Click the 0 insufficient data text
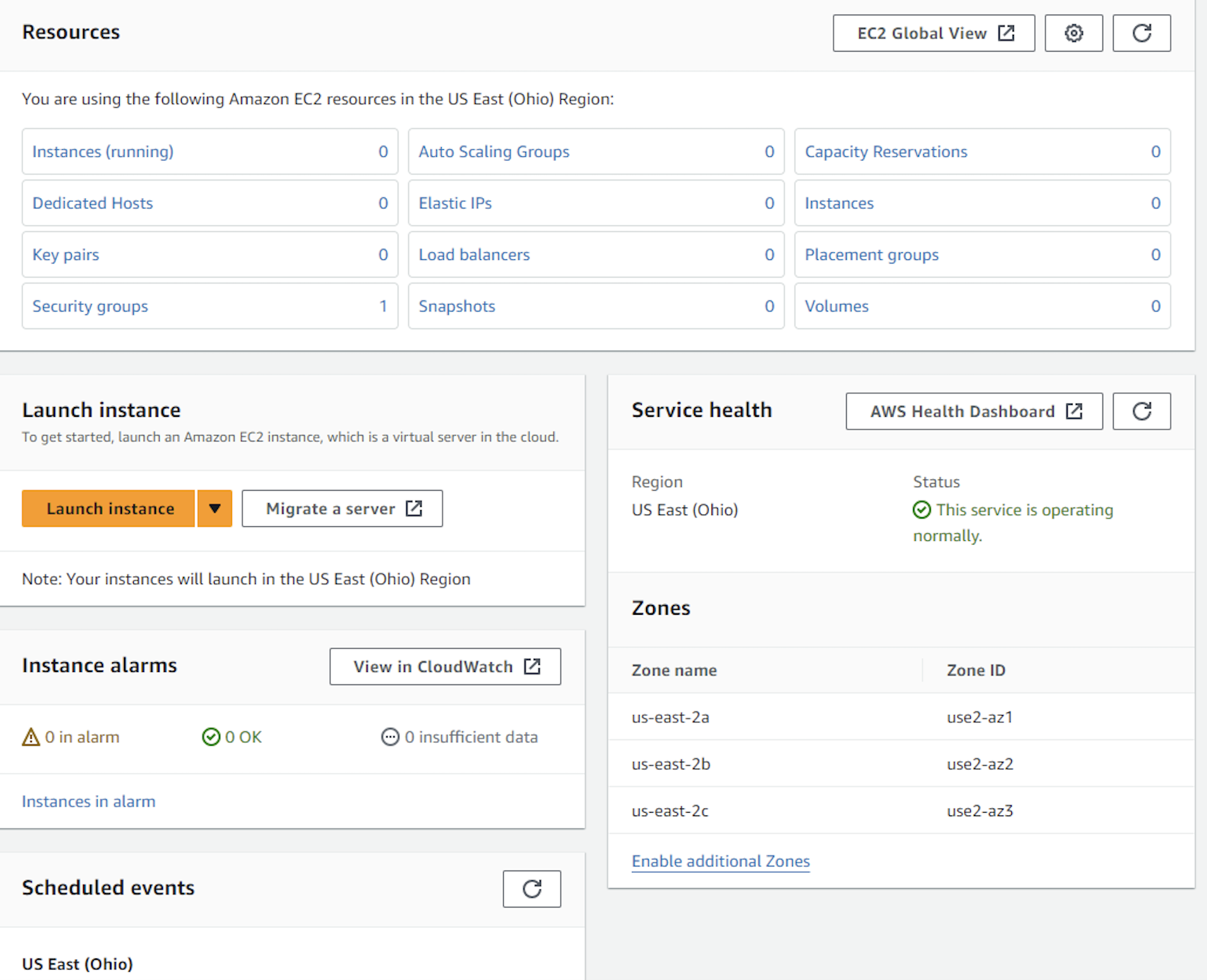The height and width of the screenshot is (980, 1207). pyautogui.click(x=471, y=737)
